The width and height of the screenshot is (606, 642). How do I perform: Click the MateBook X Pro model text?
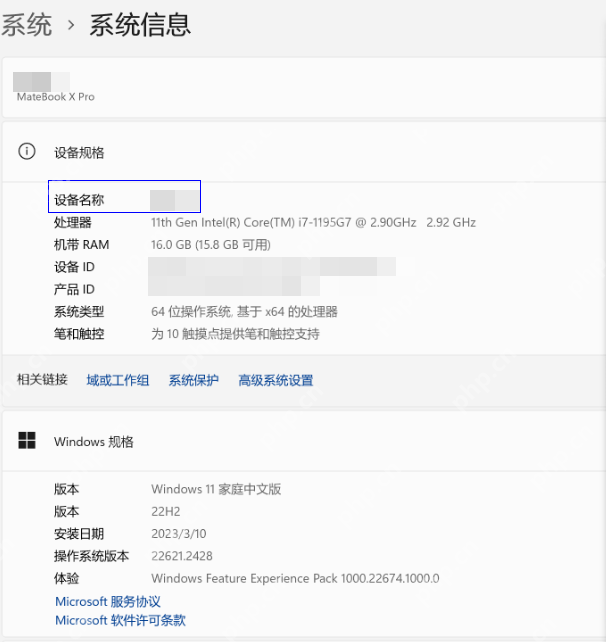pos(56,97)
